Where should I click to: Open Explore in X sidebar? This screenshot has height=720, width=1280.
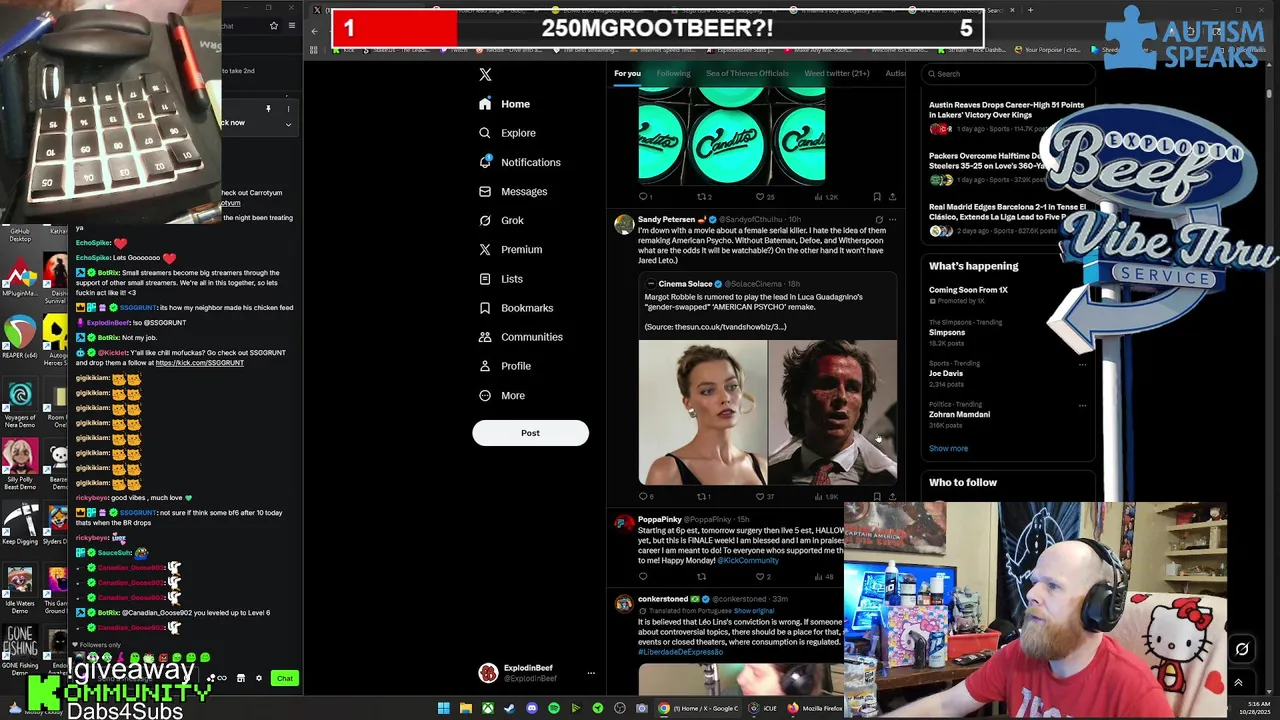point(507,133)
